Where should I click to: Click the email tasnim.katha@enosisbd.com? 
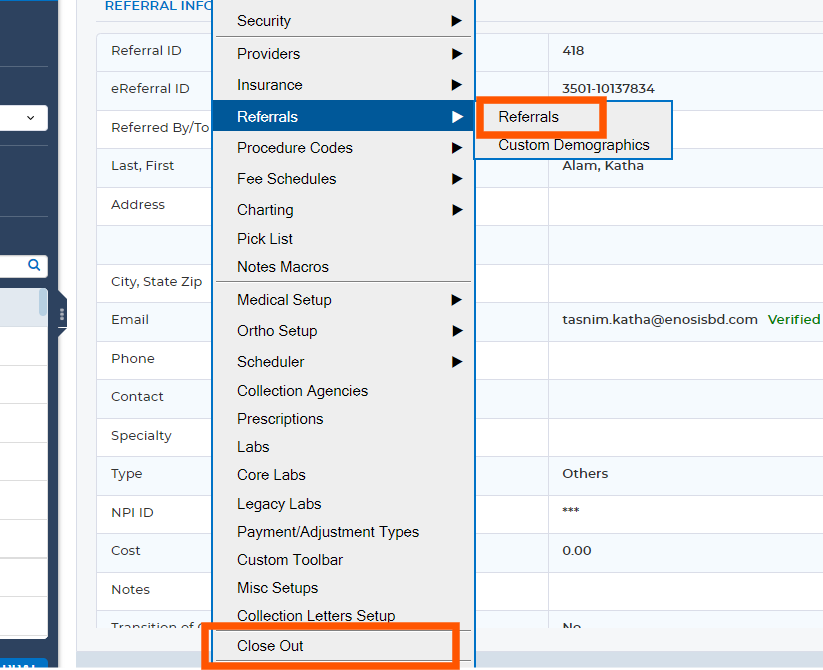(660, 320)
